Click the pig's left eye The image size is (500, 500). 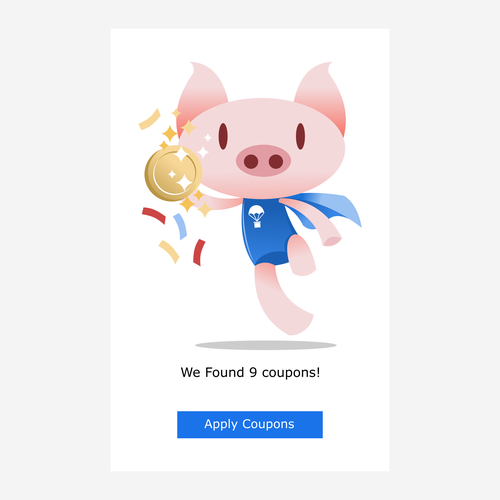(x=223, y=136)
